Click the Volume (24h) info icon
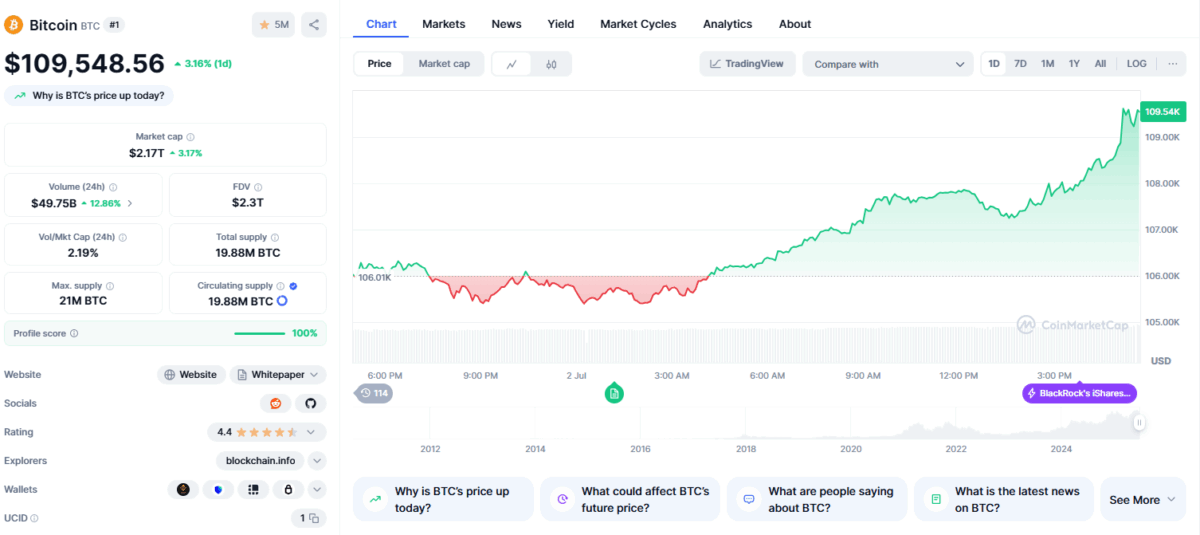1200x535 pixels. [113, 187]
